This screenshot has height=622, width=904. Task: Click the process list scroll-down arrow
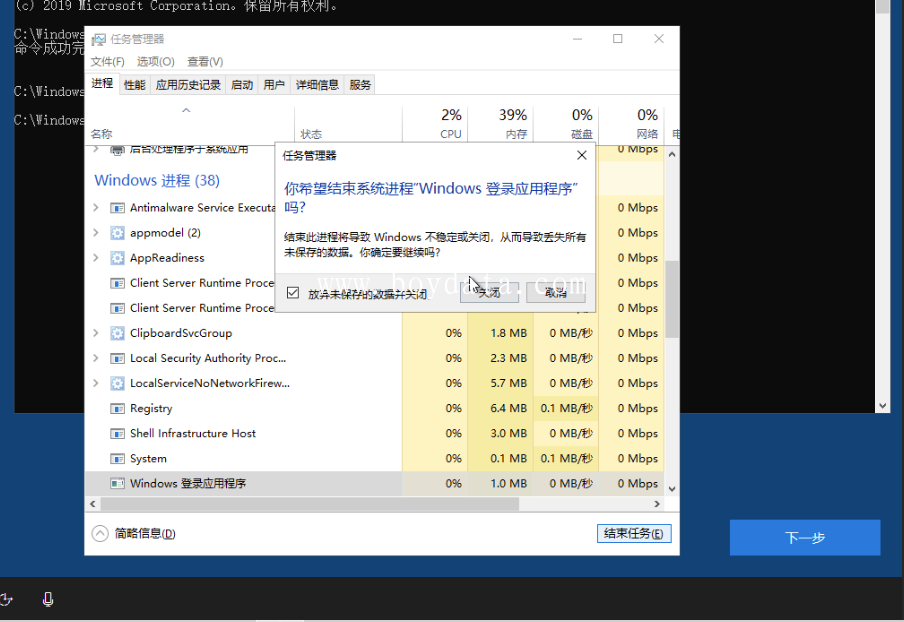(672, 489)
